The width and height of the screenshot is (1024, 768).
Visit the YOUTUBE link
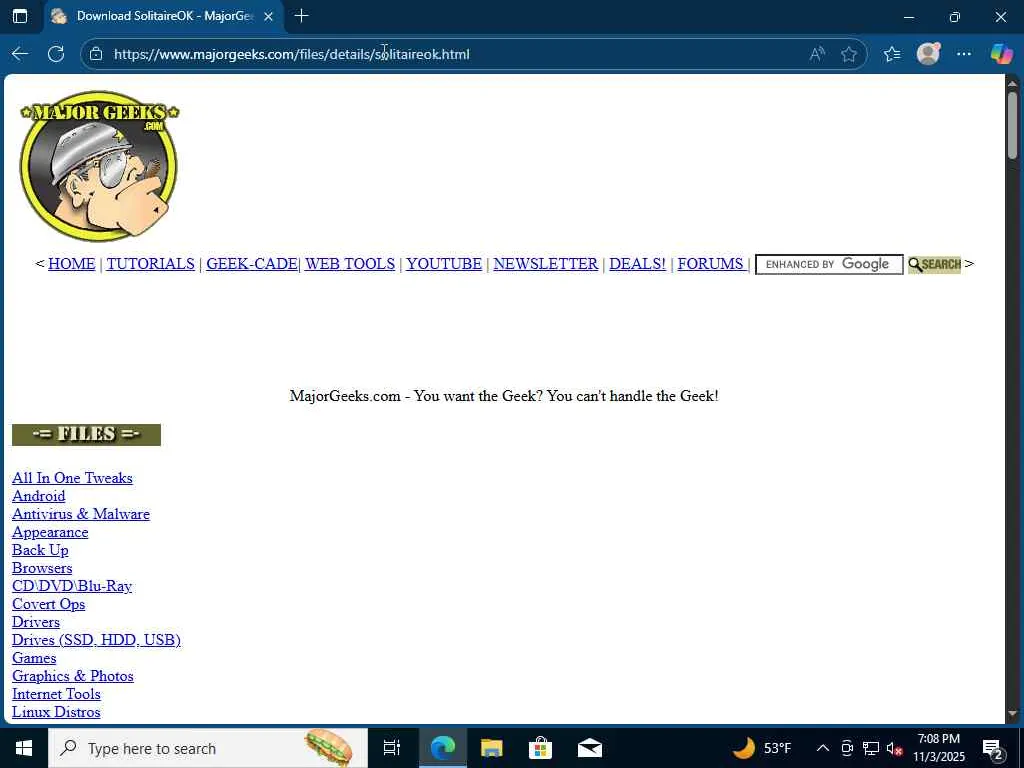(x=444, y=264)
